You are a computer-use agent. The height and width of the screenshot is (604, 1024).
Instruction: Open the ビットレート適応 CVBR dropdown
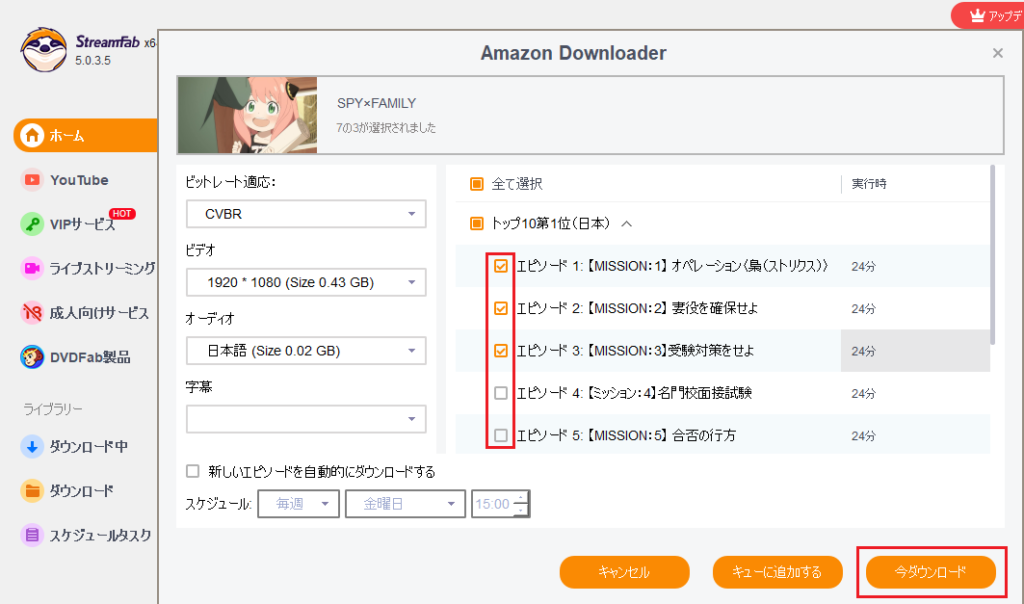[x=306, y=214]
